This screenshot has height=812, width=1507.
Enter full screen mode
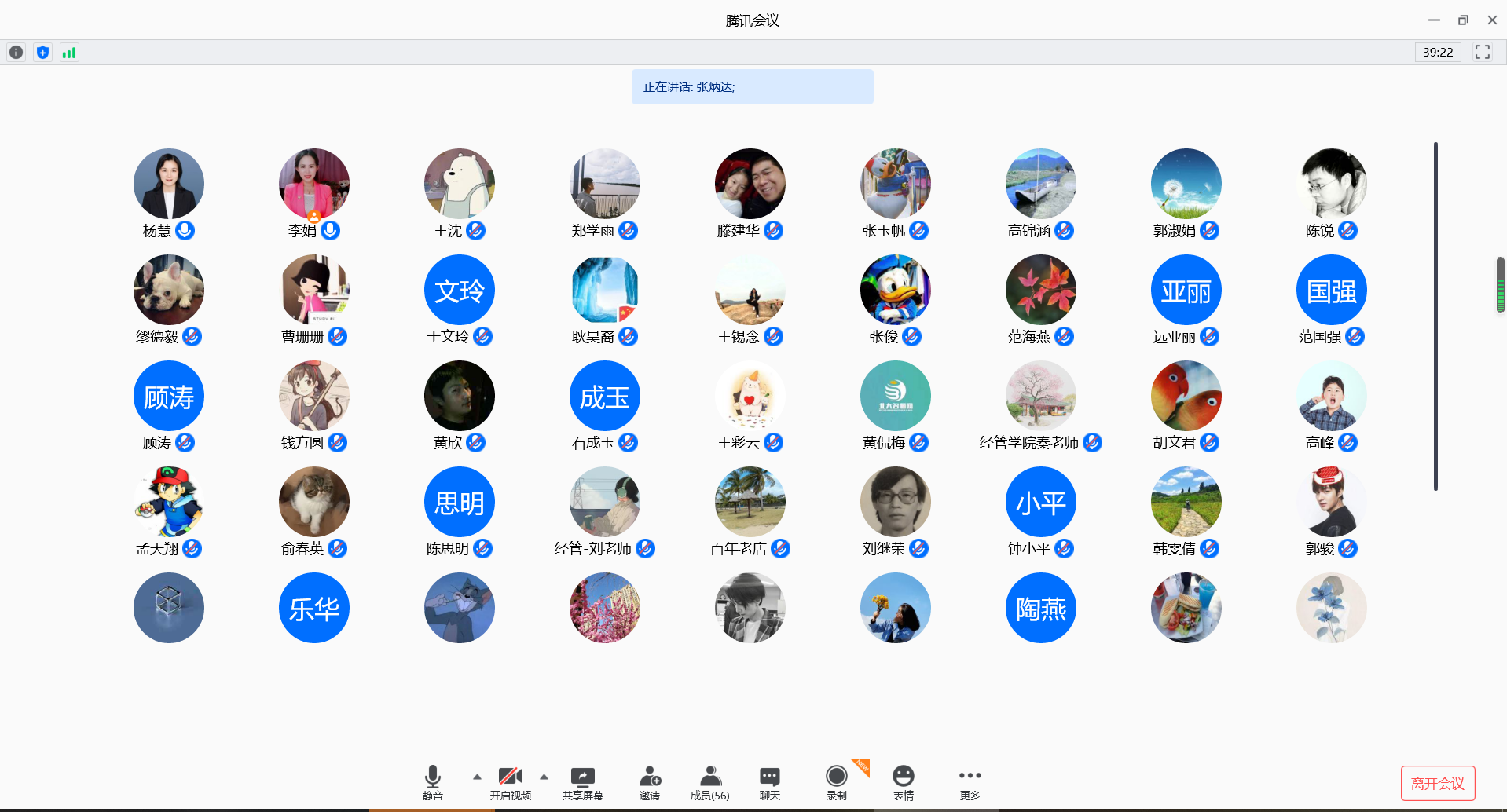(1482, 53)
